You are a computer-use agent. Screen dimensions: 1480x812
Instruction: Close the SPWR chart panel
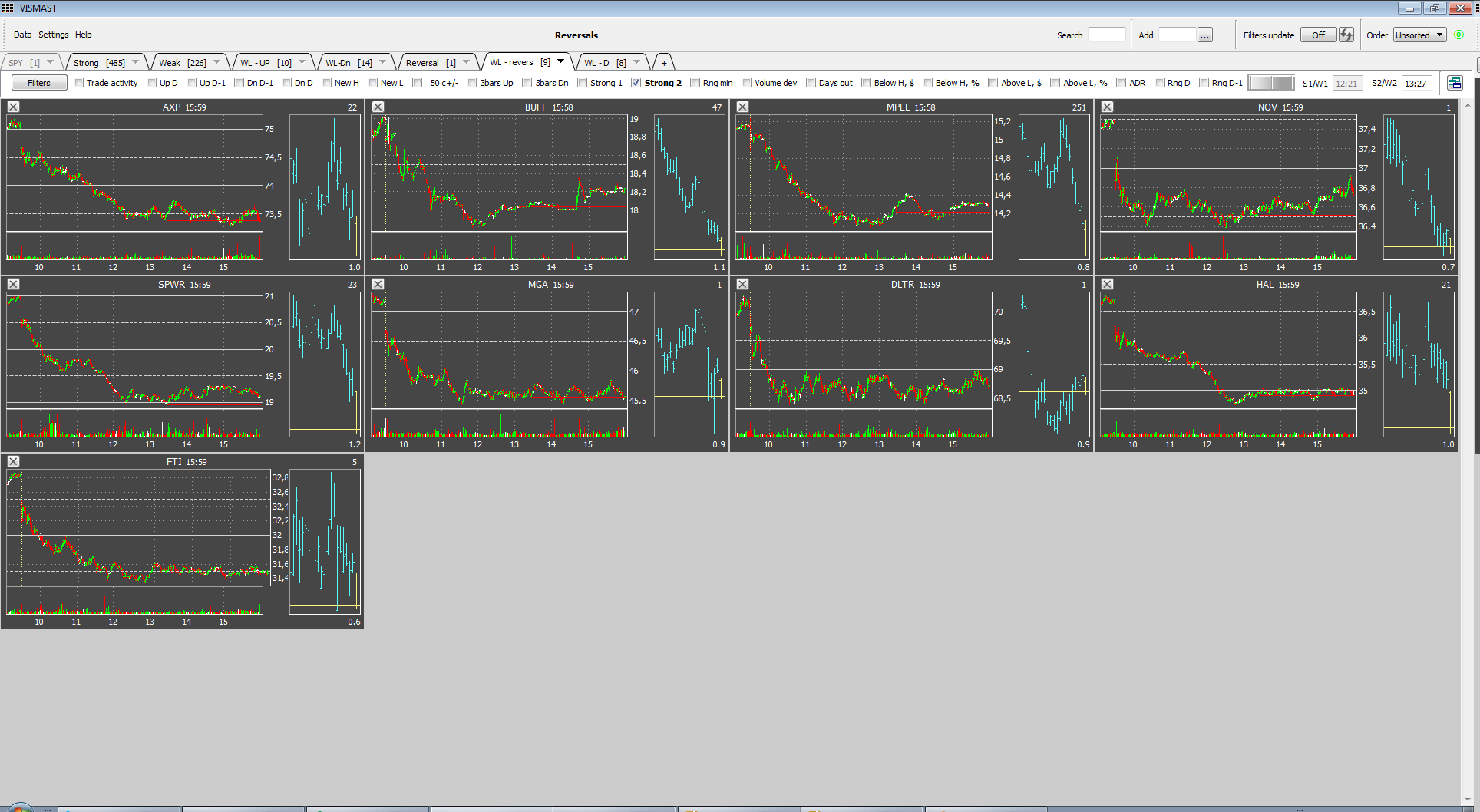click(13, 284)
